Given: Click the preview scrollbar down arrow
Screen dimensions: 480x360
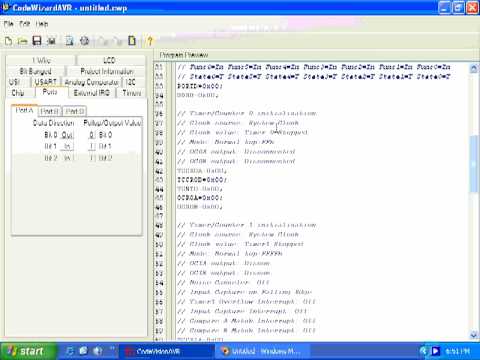Looking at the screenshot, I should pos(474,335).
